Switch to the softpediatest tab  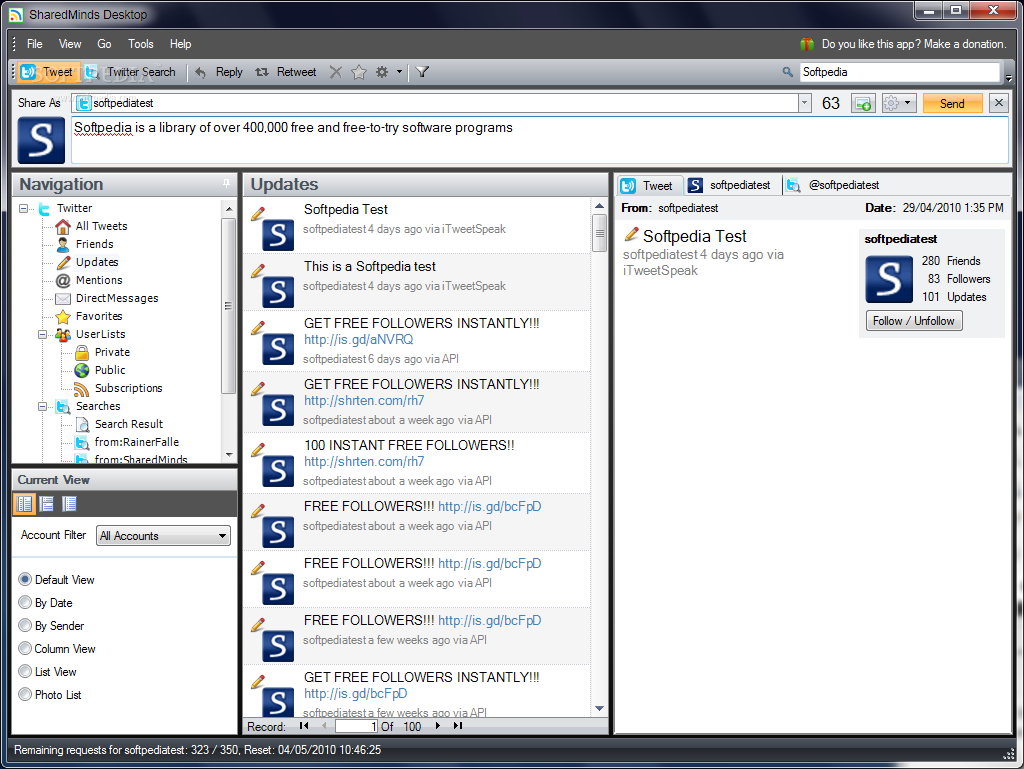730,185
